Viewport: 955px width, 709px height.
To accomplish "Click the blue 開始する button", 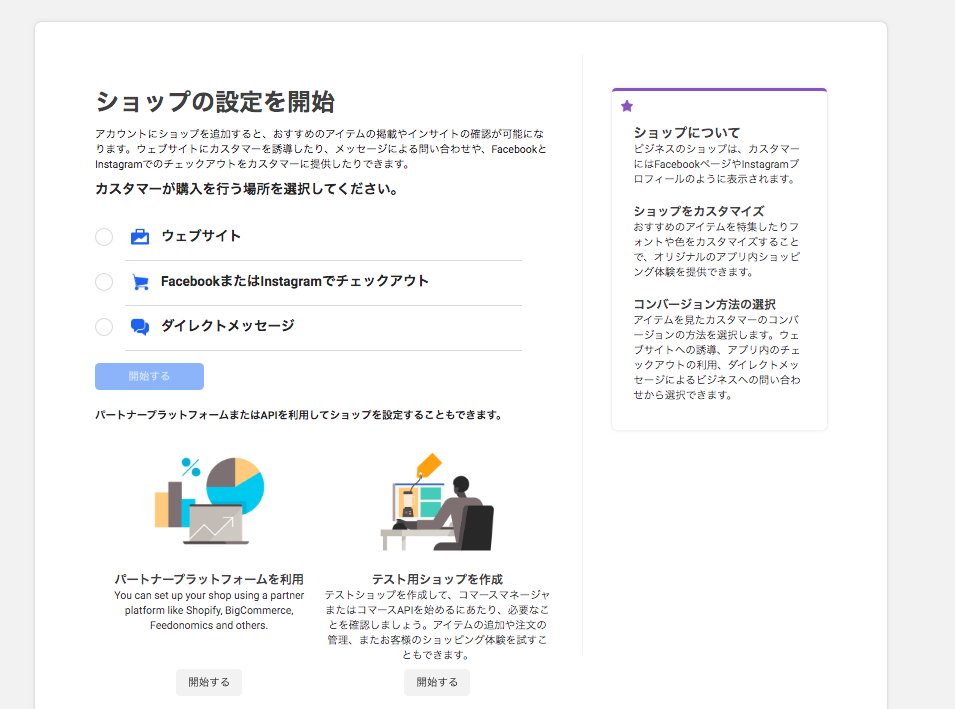I will point(149,376).
